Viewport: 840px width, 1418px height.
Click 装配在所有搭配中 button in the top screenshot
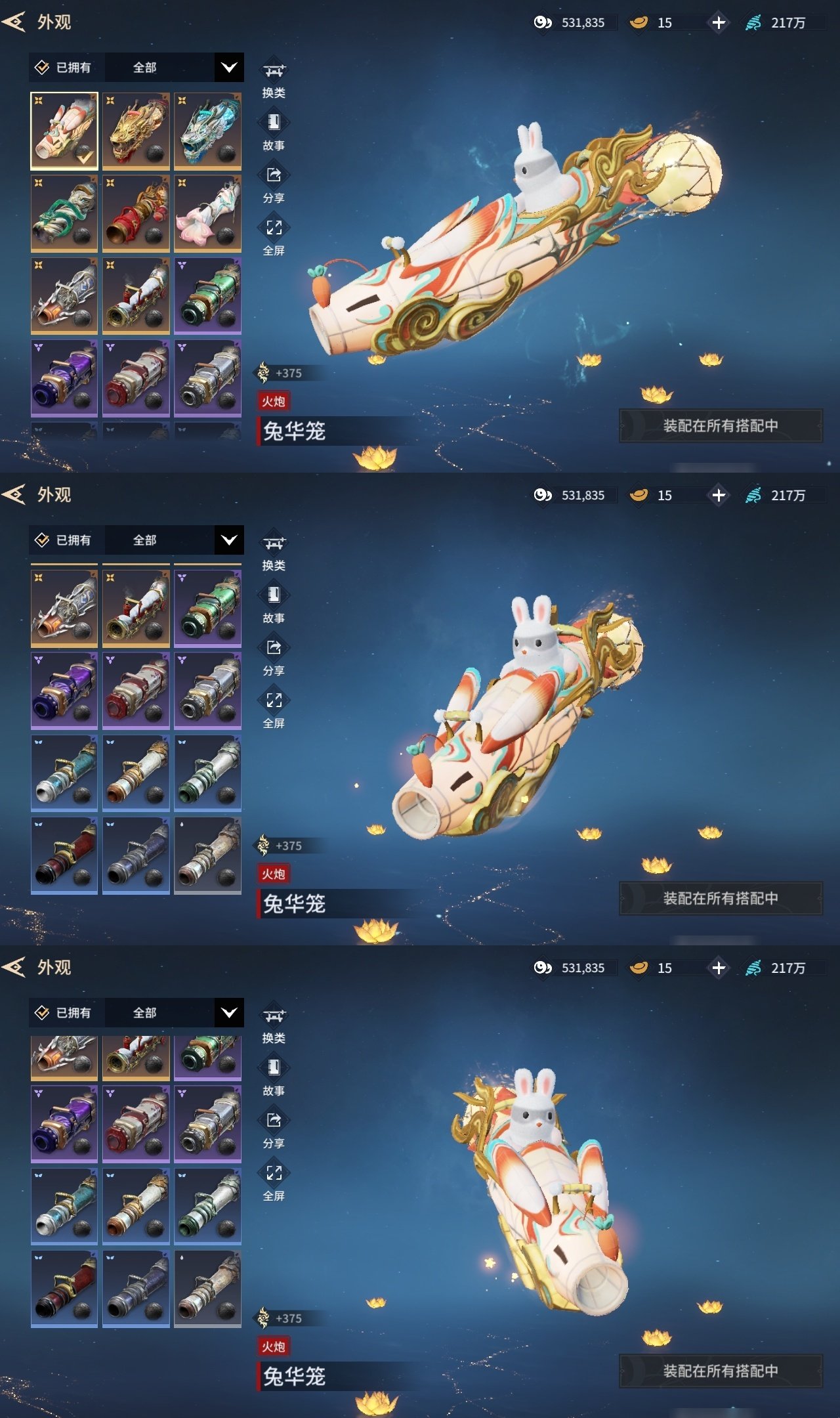[721, 425]
